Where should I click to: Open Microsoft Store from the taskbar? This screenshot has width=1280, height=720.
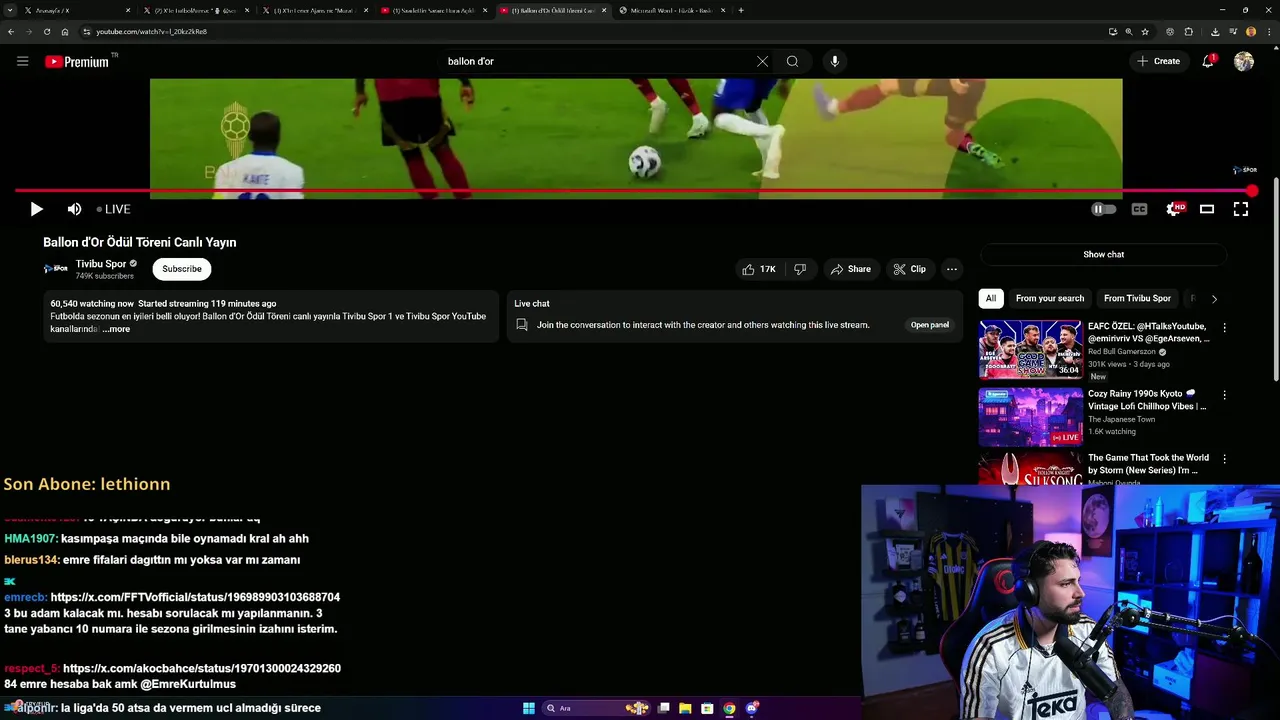pyautogui.click(x=707, y=708)
